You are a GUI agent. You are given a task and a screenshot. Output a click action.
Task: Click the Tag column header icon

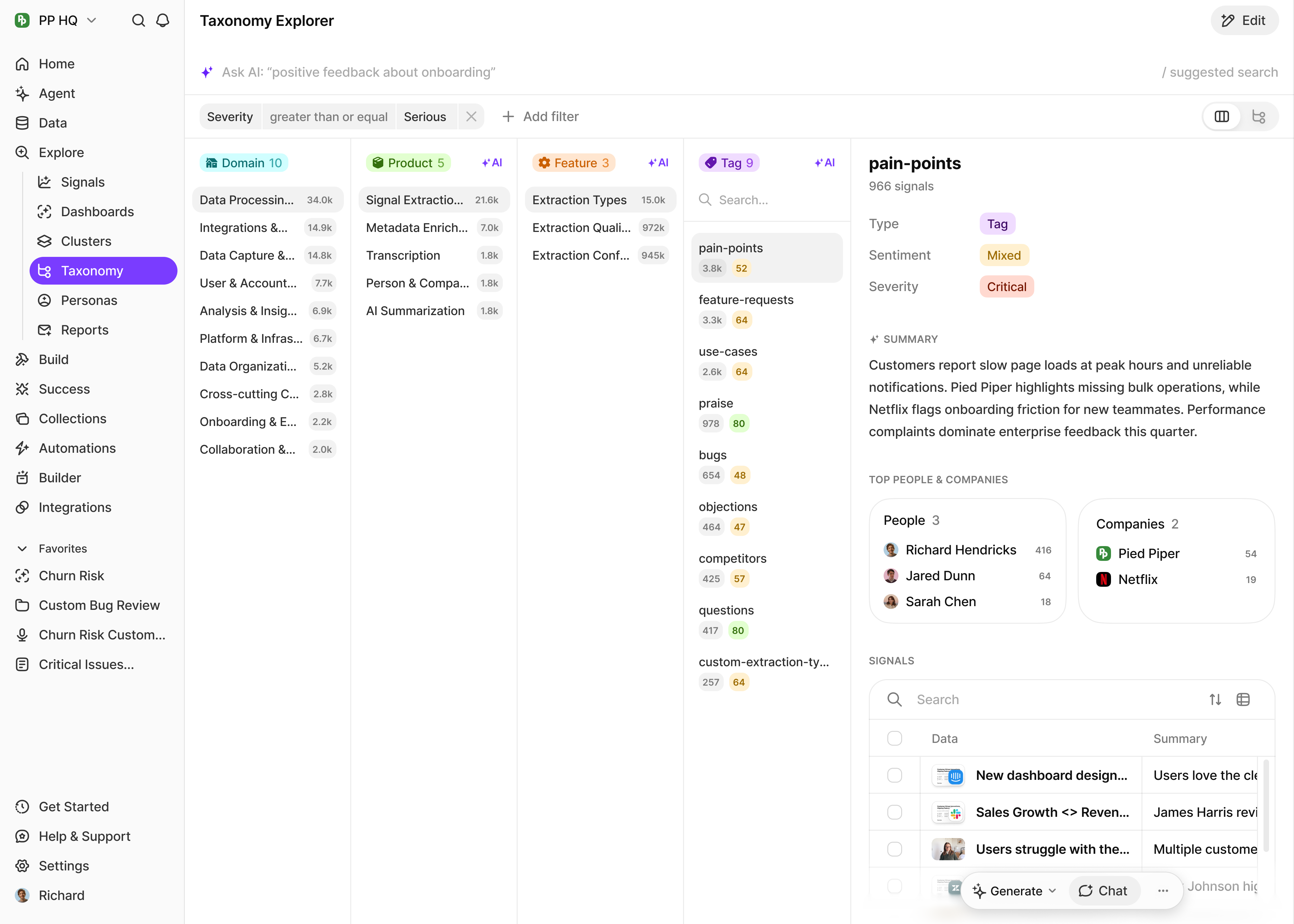[x=711, y=163]
